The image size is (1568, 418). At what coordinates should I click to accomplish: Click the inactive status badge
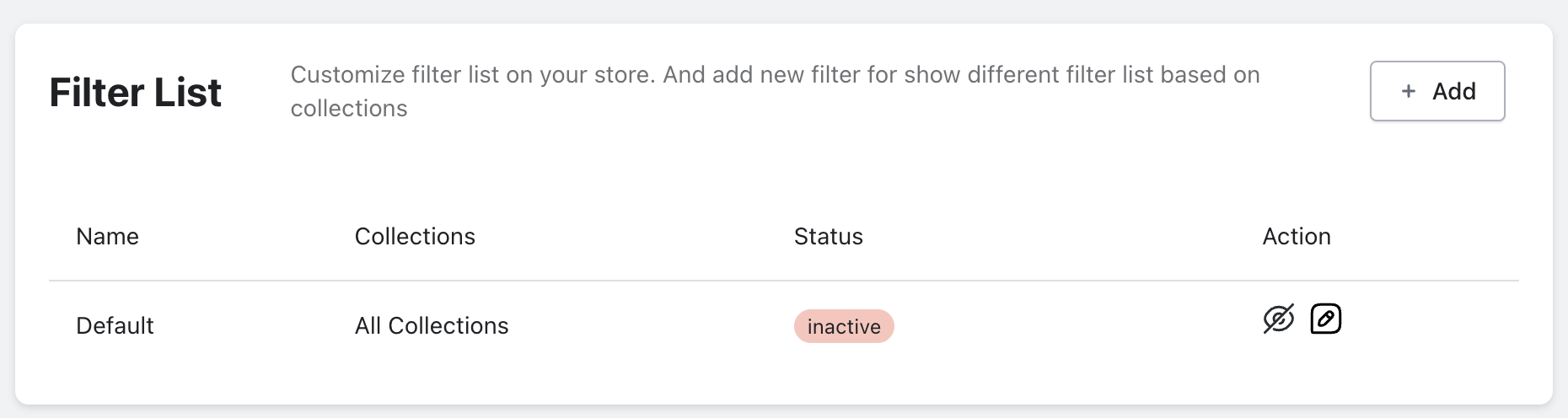point(844,327)
